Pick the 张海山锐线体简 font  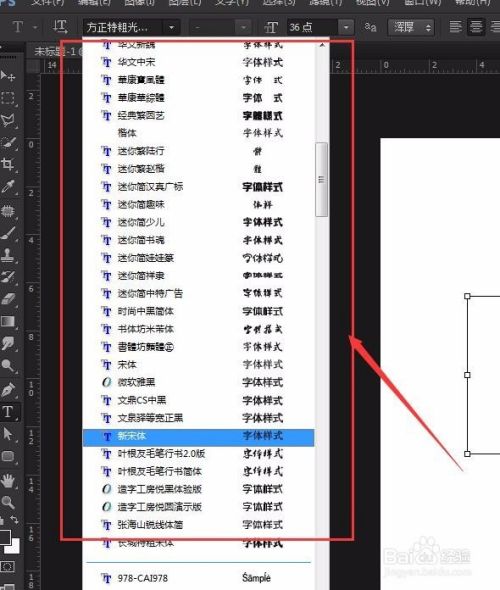[x=198, y=525]
